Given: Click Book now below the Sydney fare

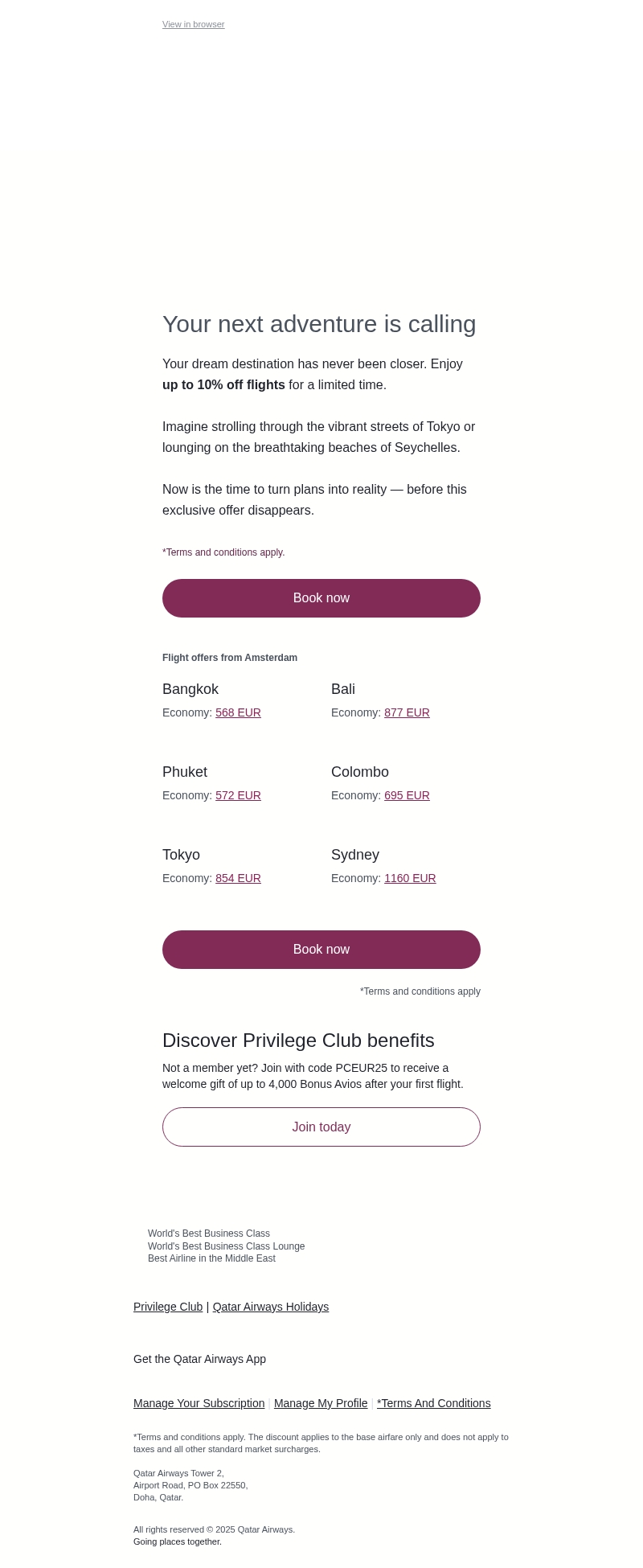Looking at the screenshot, I should click(321, 950).
